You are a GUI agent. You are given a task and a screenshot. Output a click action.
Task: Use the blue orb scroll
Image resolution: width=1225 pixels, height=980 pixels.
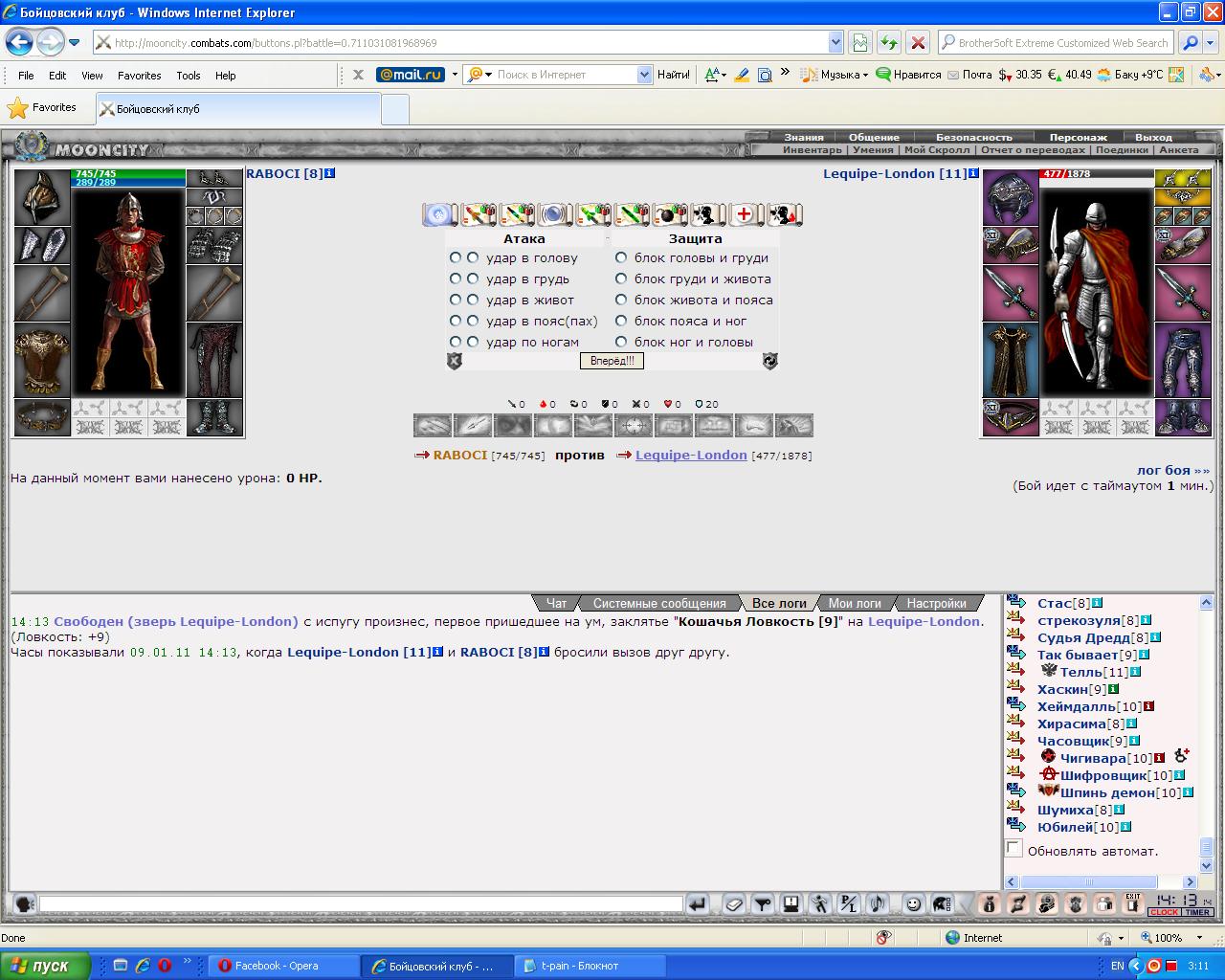554,214
